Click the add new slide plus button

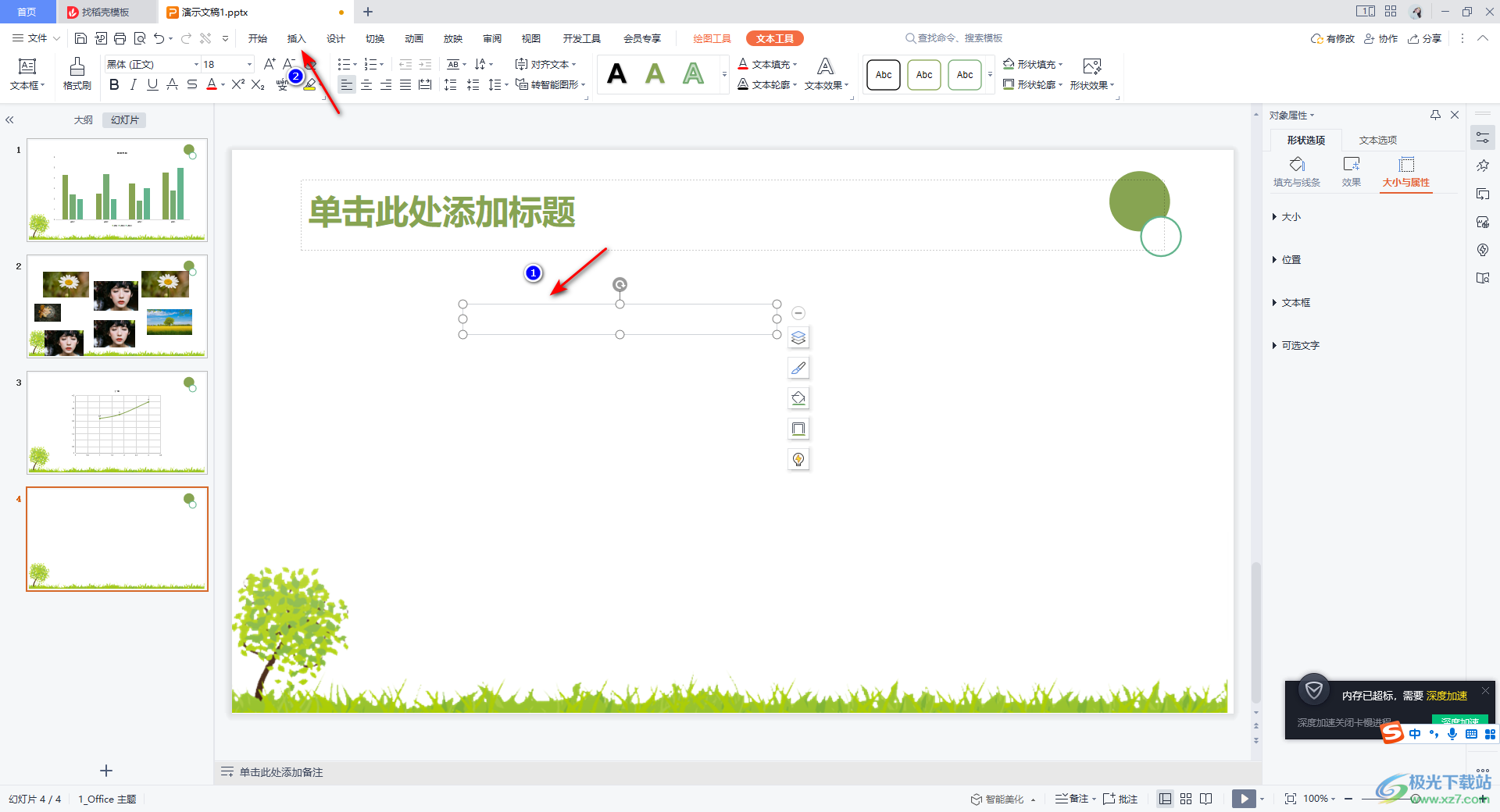tap(106, 771)
